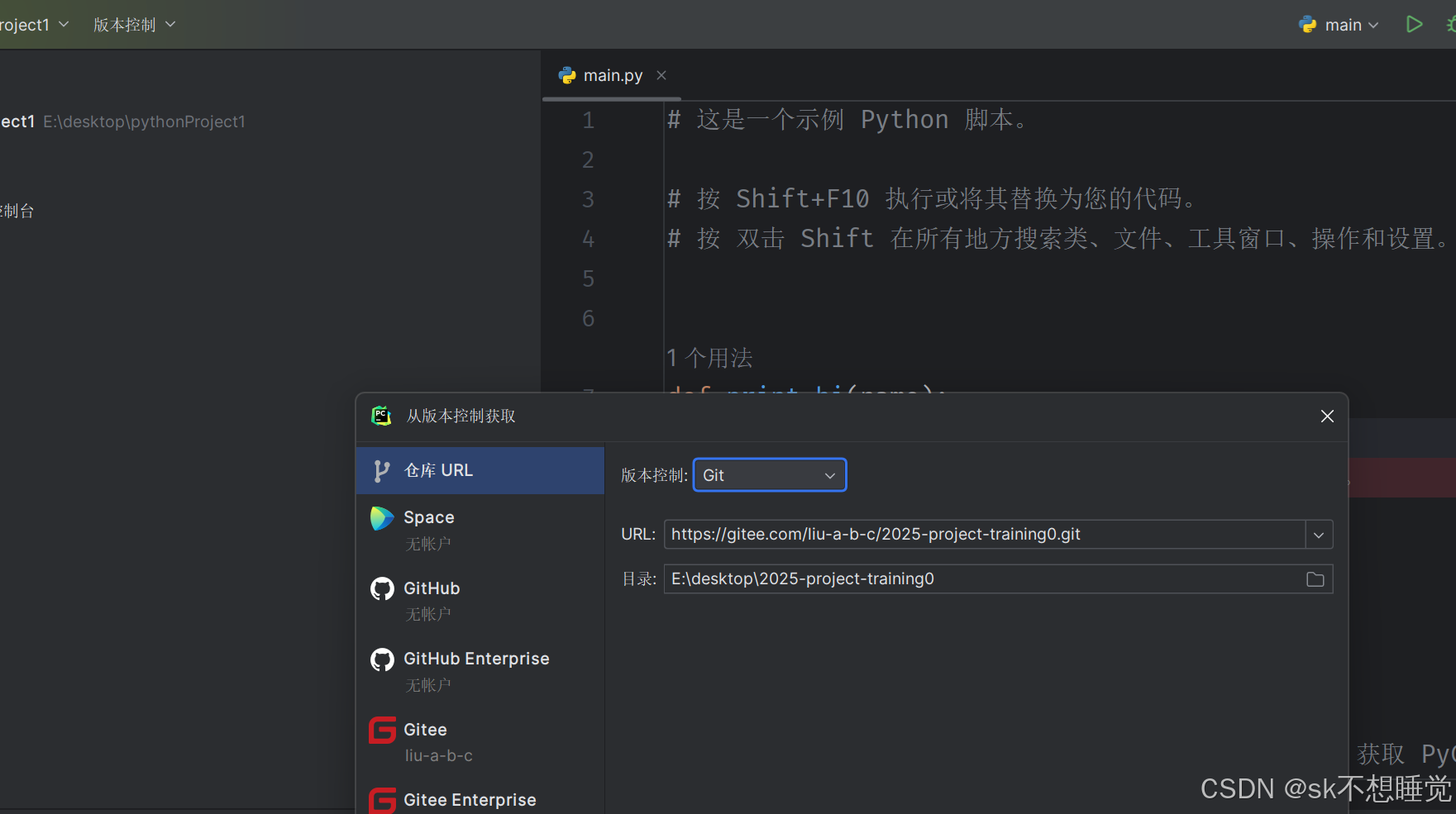Click the 双击 Shift comment on line 4
Viewport: 1456px width, 814px height.
click(1058, 238)
